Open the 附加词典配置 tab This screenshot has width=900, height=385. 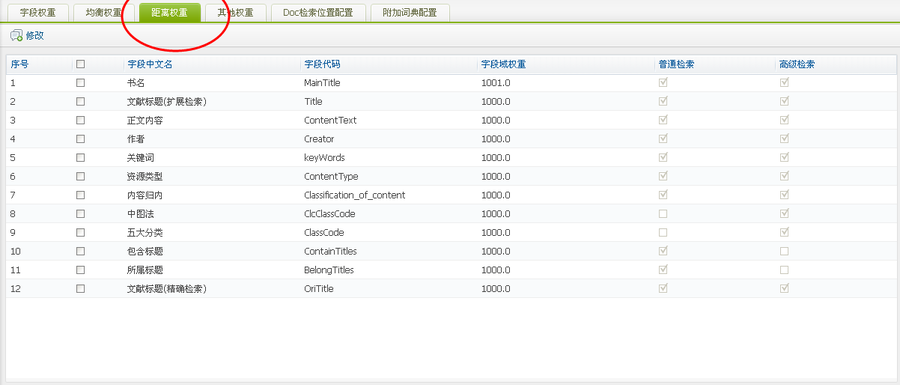point(410,13)
